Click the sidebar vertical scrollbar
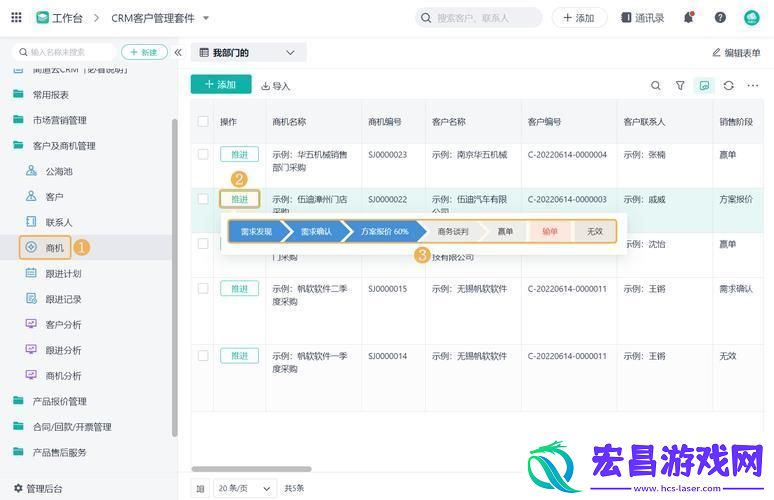Screen dimensions: 774x500 click(x=174, y=278)
